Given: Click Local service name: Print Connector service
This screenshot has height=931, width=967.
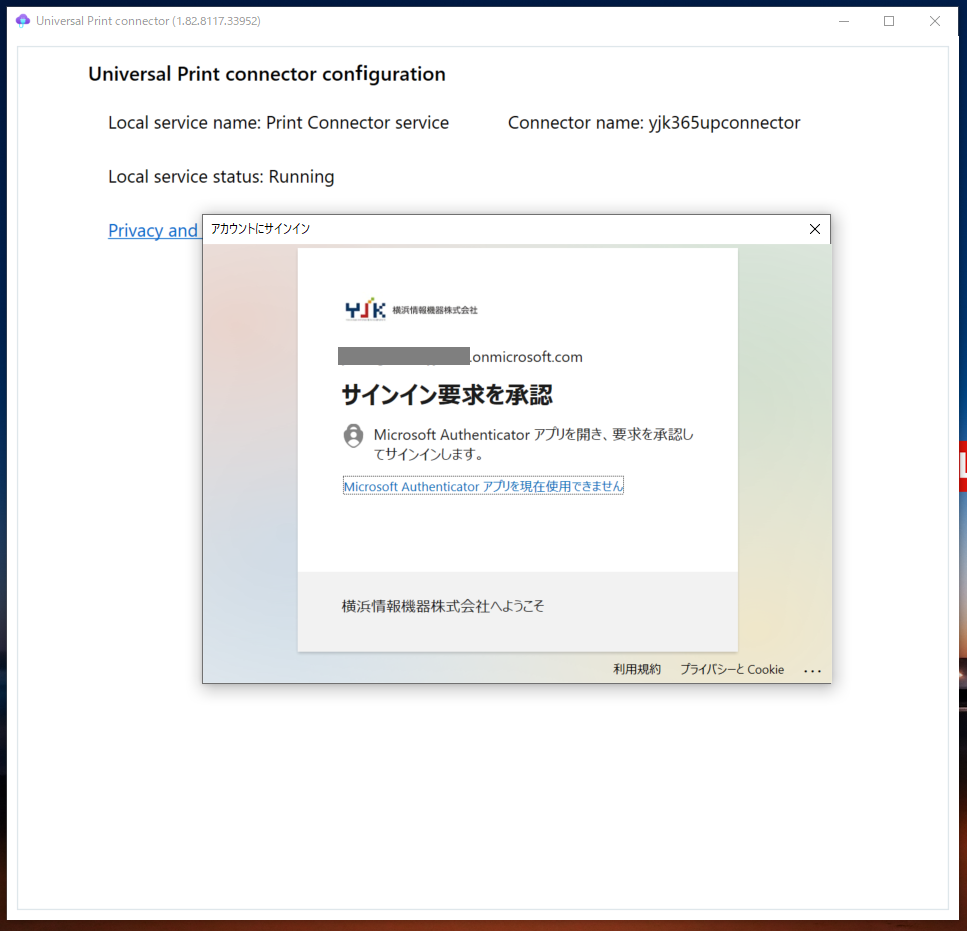Looking at the screenshot, I should [278, 123].
